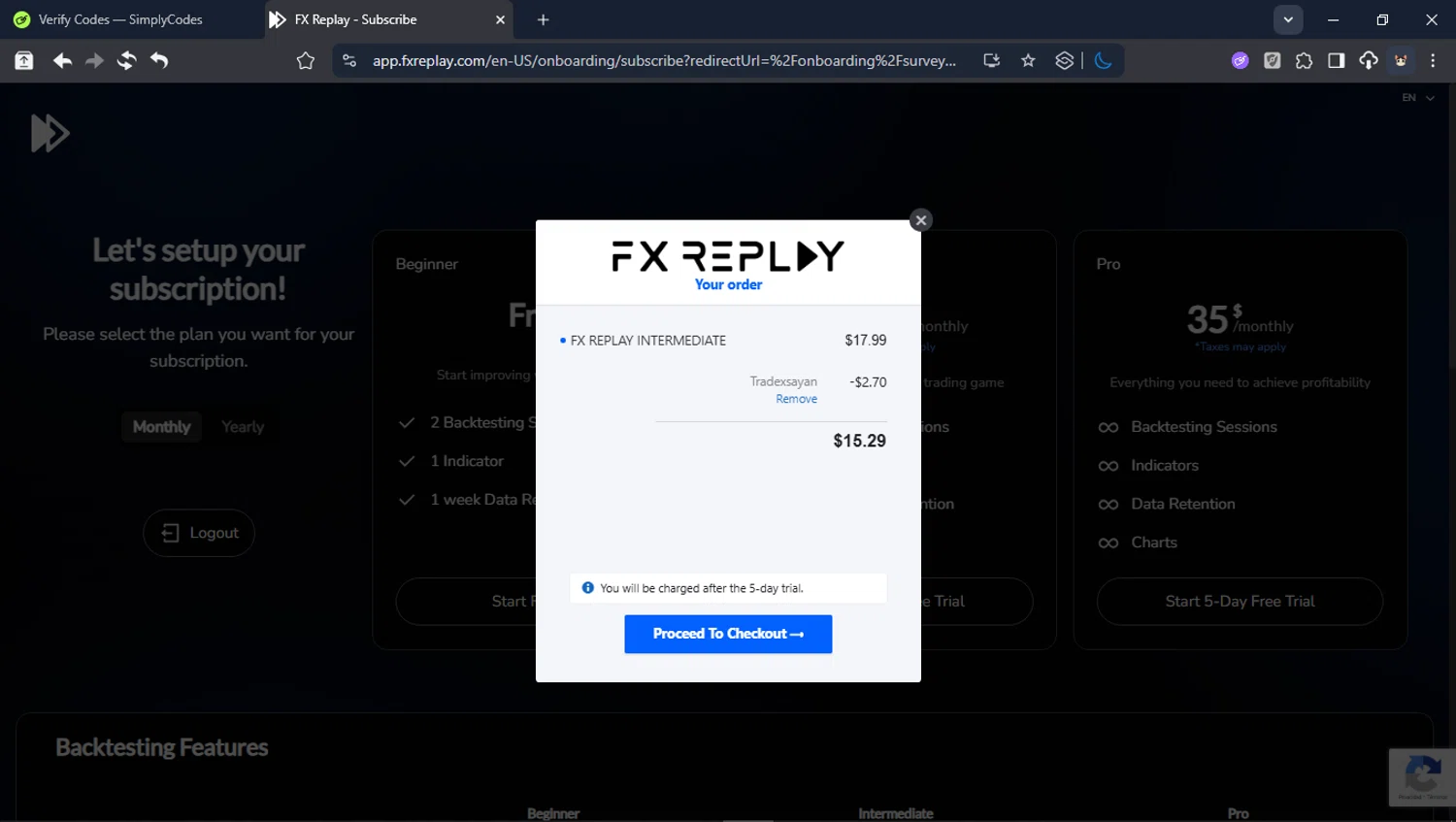Screen dimensions: 1456x822
Task: Close the order popup with X button
Action: (921, 220)
